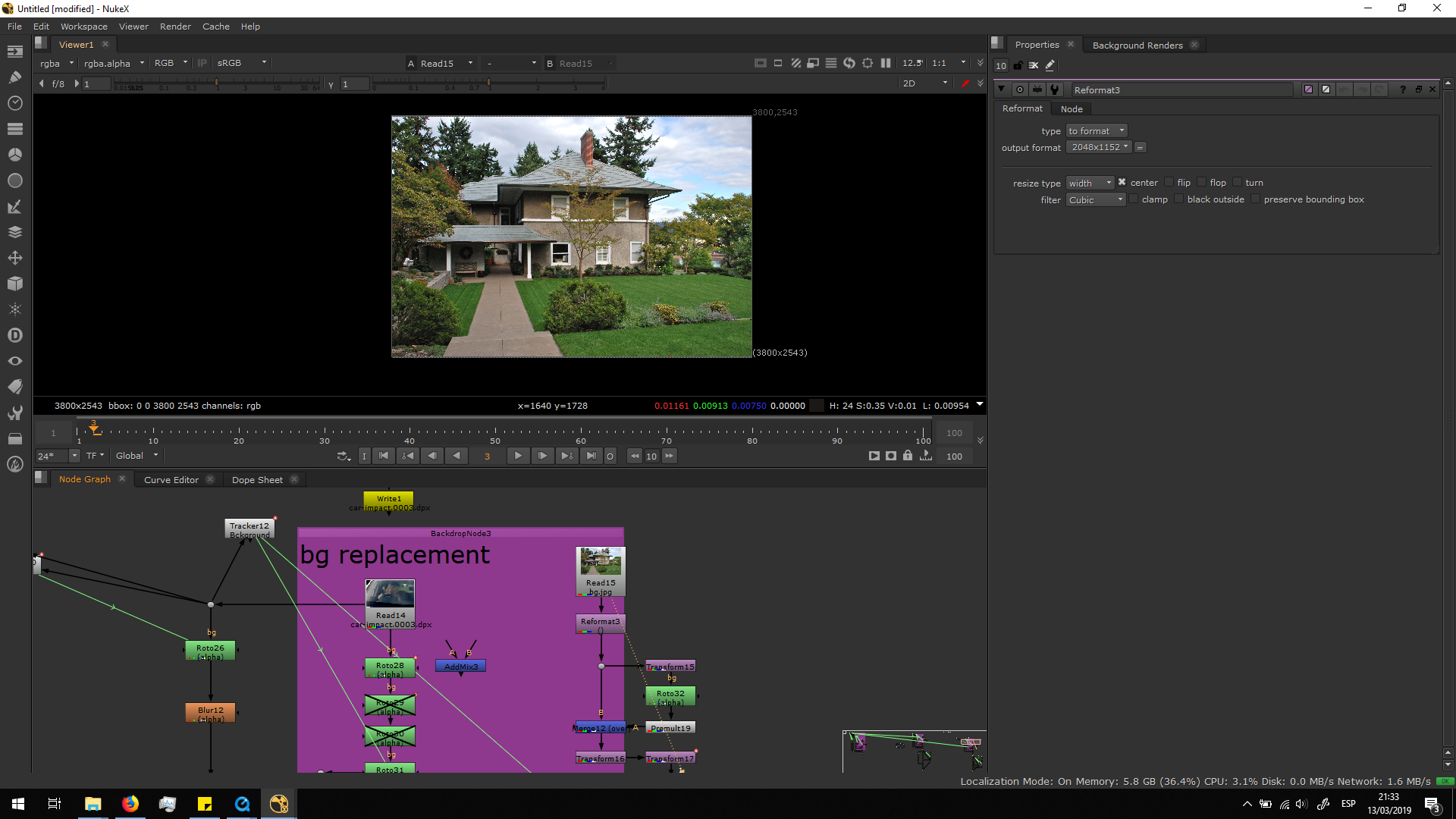Open the 3D cube nodes menu icon
Image resolution: width=1456 pixels, height=819 pixels.
click(14, 284)
